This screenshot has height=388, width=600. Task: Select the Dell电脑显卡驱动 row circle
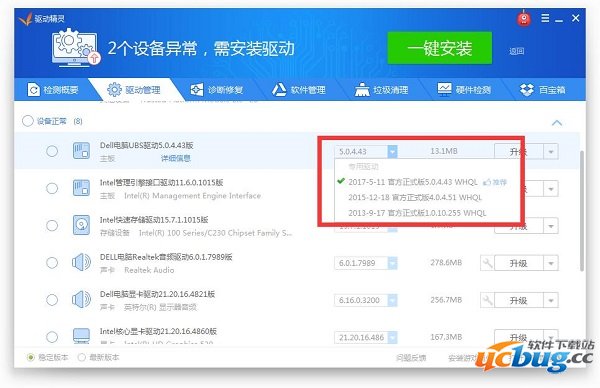52,300
